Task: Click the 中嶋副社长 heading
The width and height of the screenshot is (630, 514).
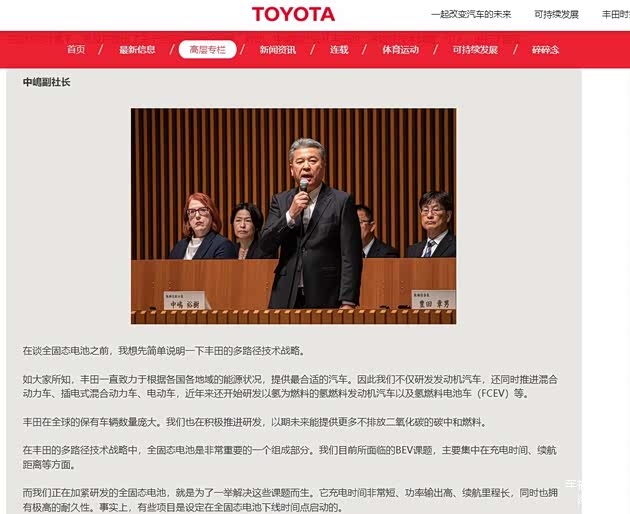Action: click(x=47, y=83)
